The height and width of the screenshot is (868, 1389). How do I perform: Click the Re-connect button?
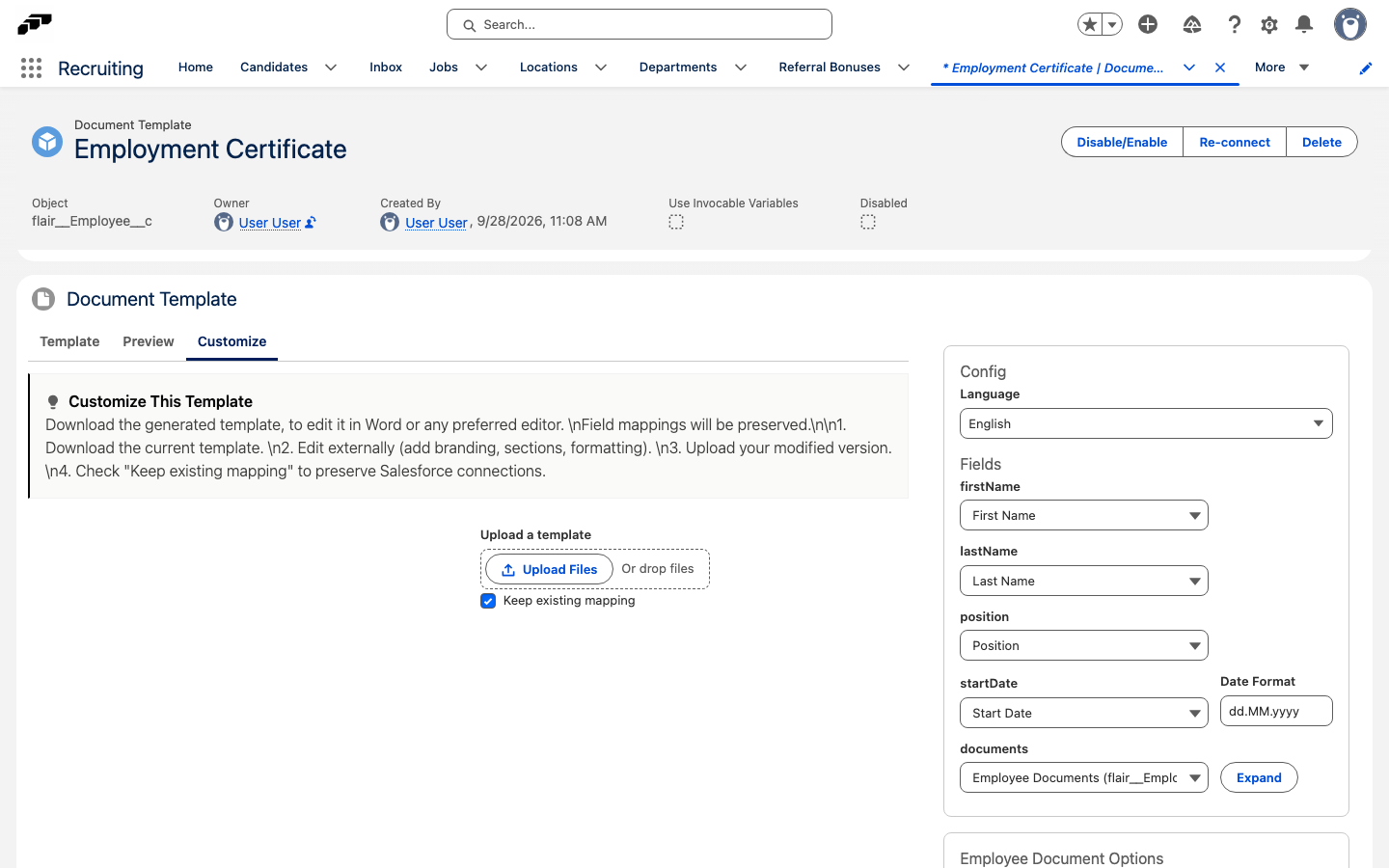pyautogui.click(x=1235, y=142)
